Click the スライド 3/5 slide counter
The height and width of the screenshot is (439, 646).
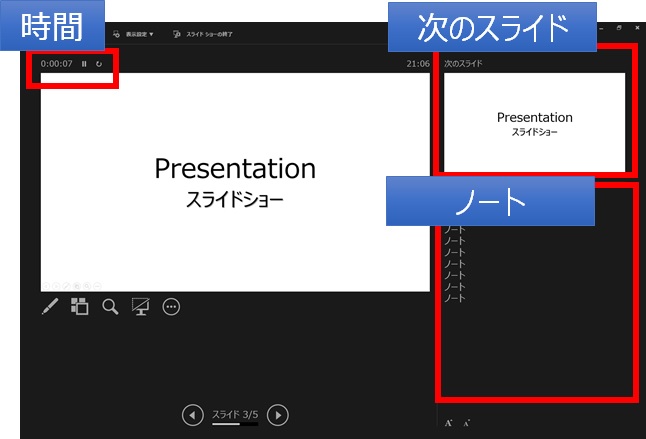235,412
